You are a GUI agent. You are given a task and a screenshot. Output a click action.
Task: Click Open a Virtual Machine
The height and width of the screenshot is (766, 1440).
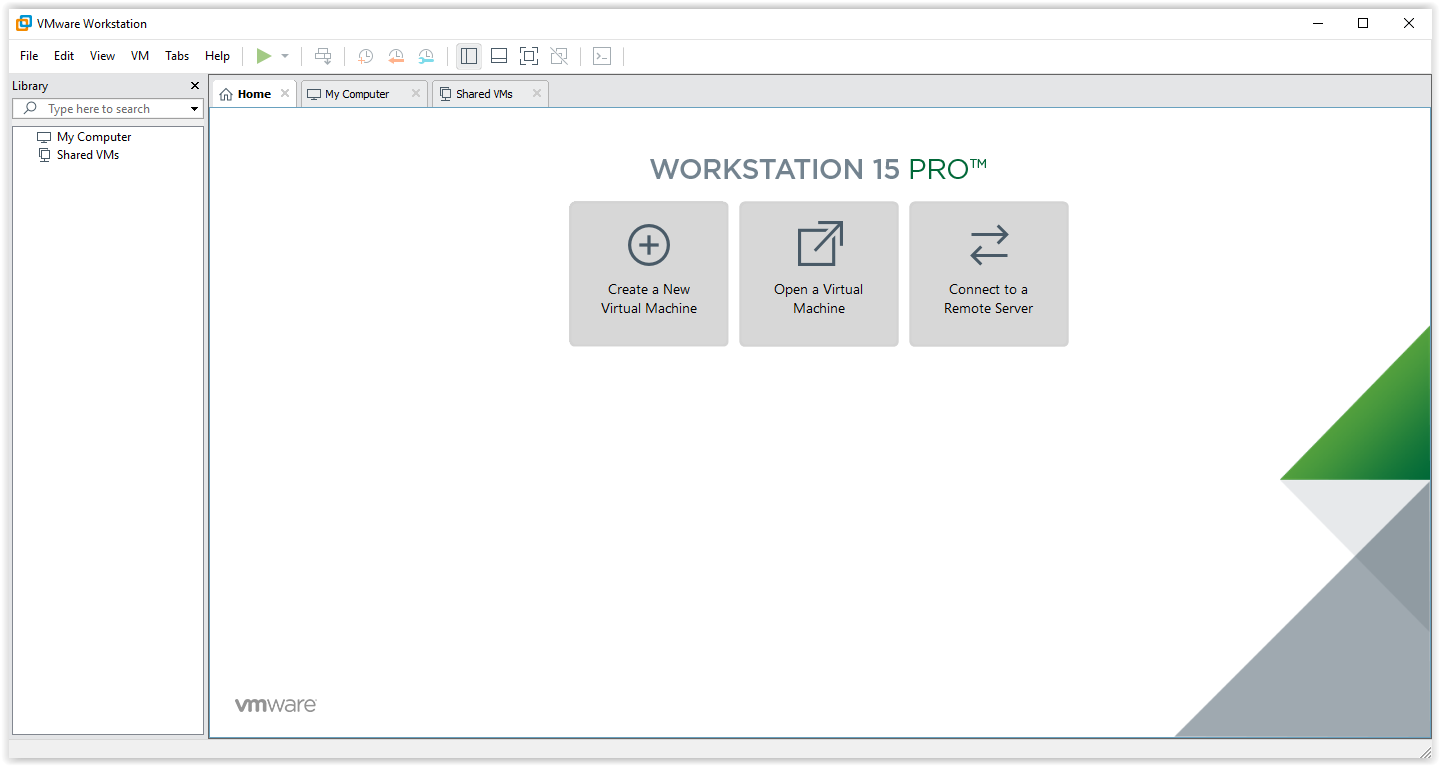pos(819,274)
